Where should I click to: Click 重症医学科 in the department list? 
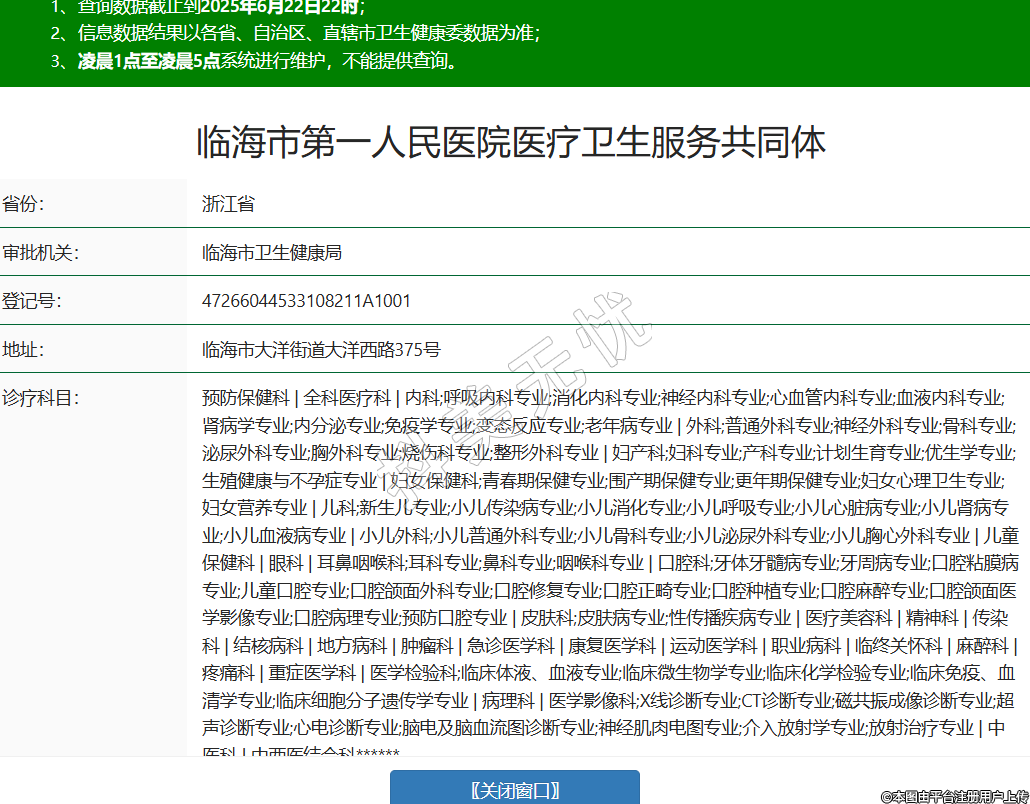tap(311, 673)
